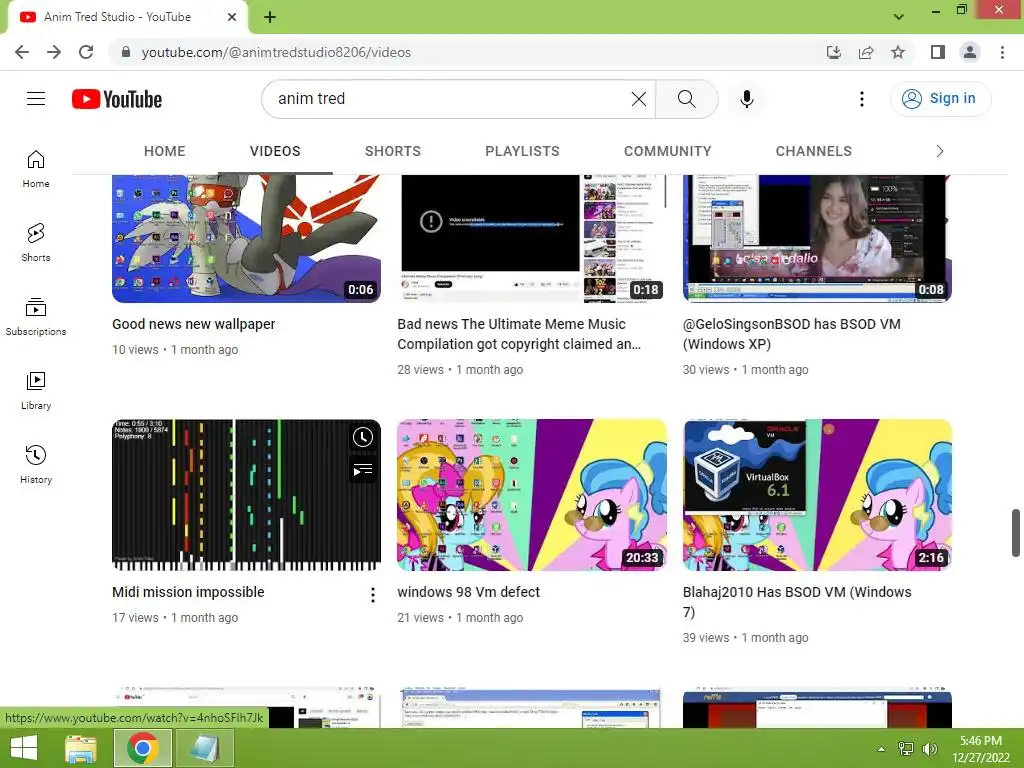Open the Windows Start button
The width and height of the screenshot is (1024, 768).
click(24, 748)
